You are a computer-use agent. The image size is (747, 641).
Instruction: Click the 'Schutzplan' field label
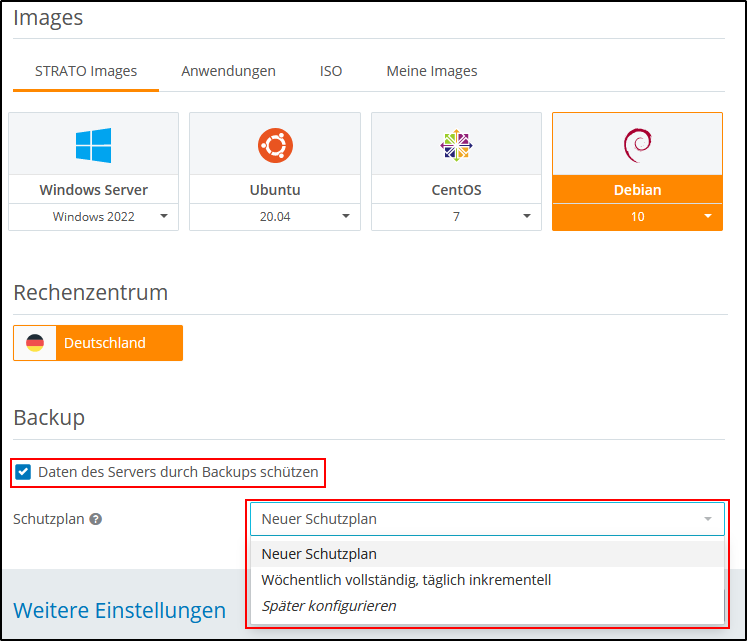49,519
